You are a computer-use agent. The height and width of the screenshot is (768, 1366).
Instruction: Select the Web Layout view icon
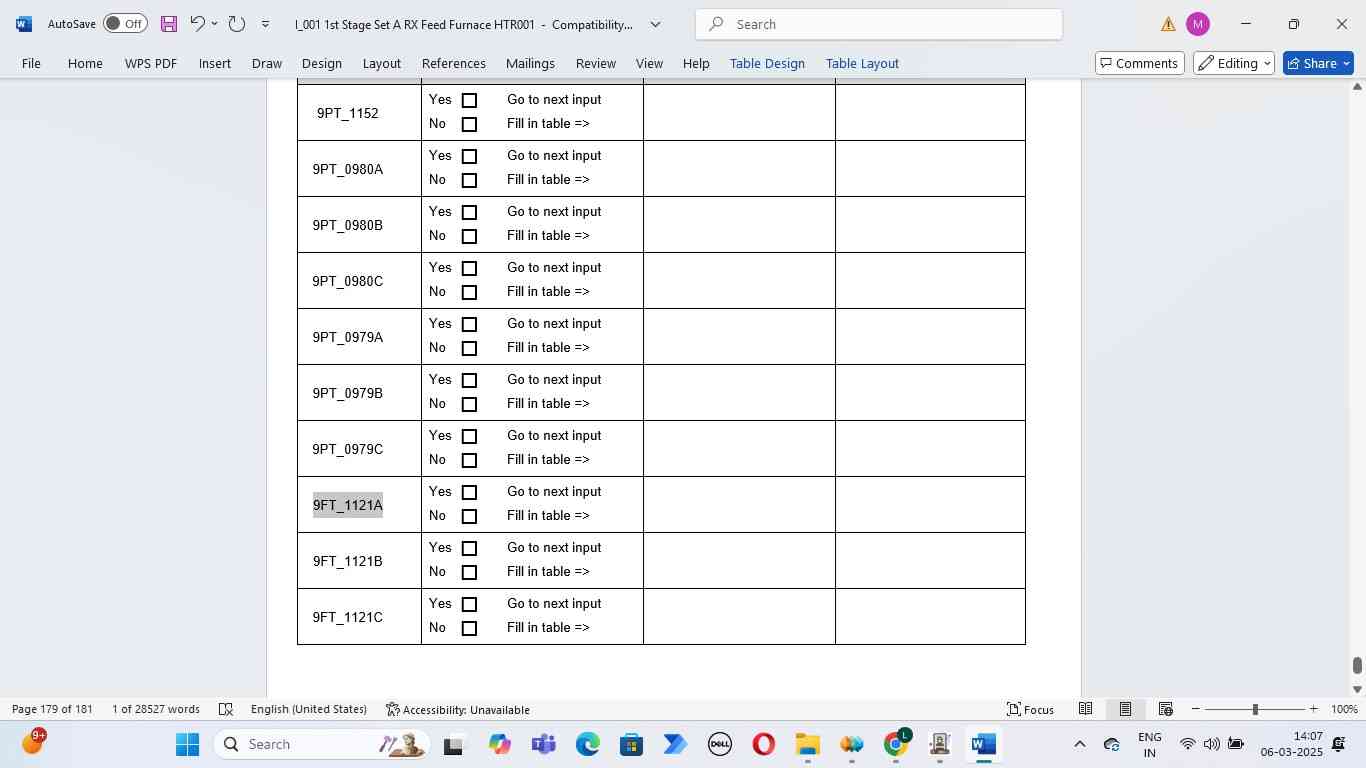pos(1165,709)
